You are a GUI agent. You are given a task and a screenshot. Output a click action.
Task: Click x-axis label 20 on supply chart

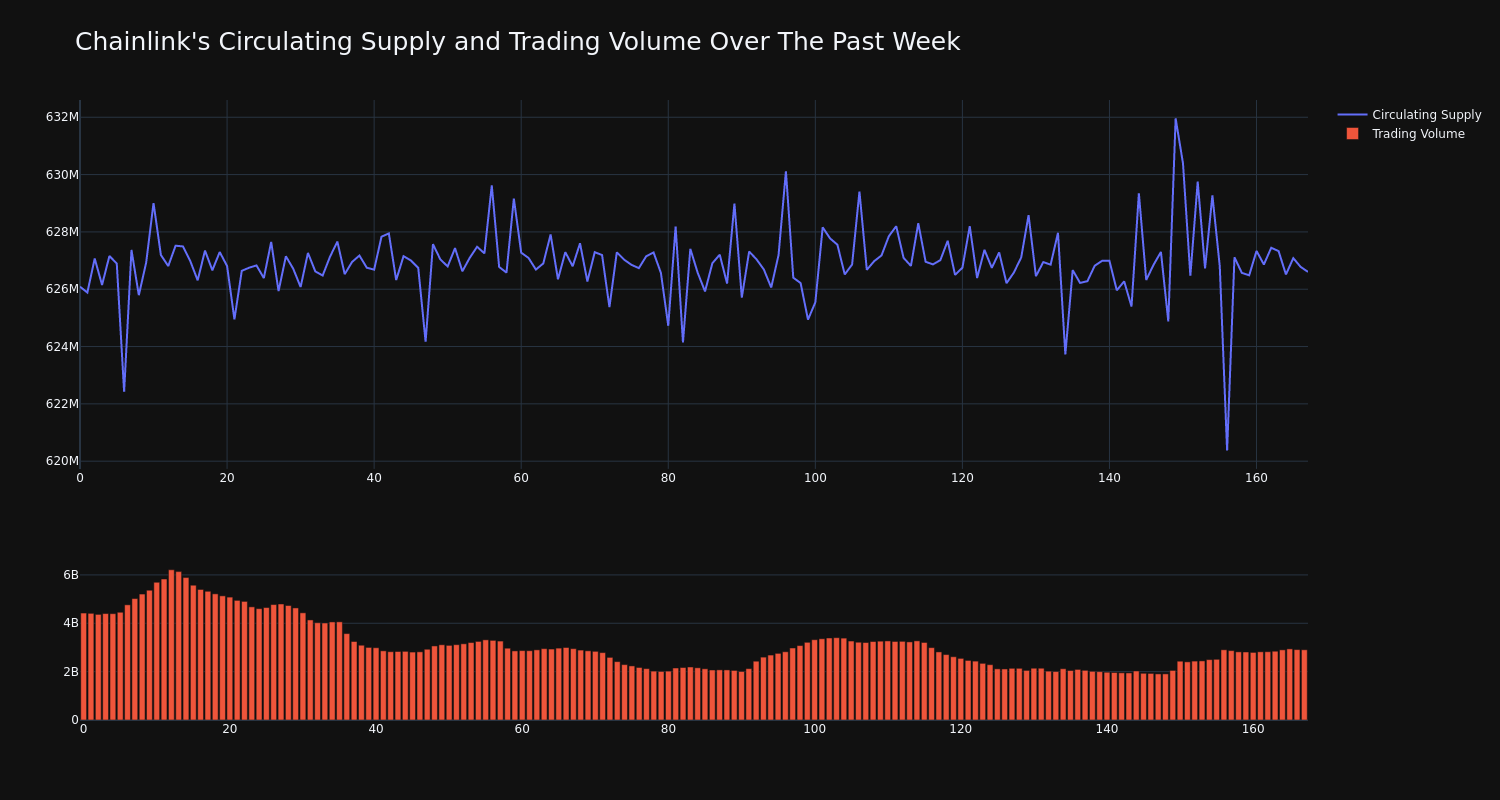pos(227,478)
